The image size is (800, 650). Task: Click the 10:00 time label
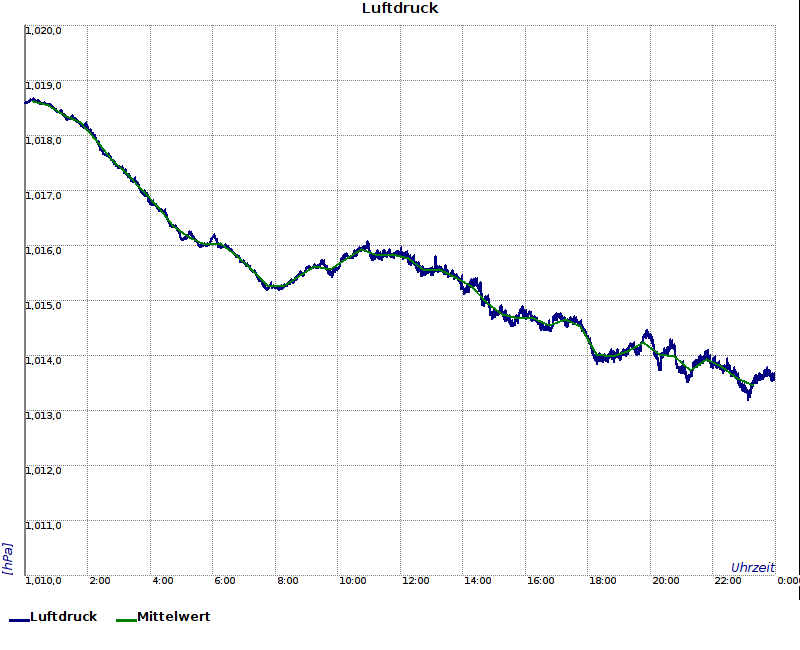click(x=353, y=581)
